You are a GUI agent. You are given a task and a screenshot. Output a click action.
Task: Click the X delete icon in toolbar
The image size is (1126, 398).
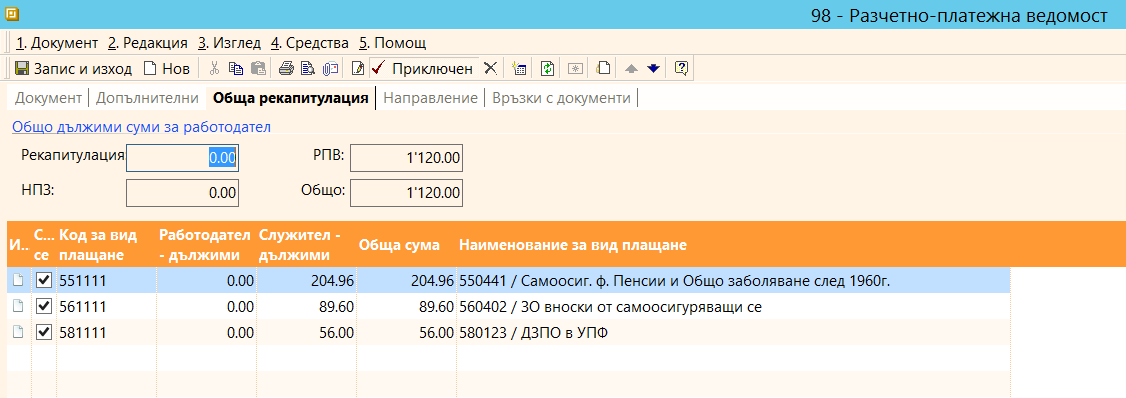point(490,68)
